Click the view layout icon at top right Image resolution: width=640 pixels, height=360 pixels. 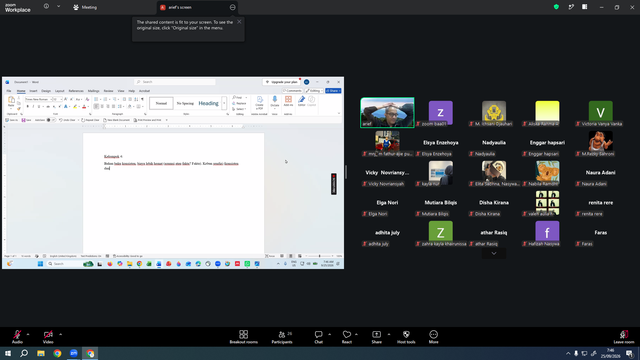(584, 7)
